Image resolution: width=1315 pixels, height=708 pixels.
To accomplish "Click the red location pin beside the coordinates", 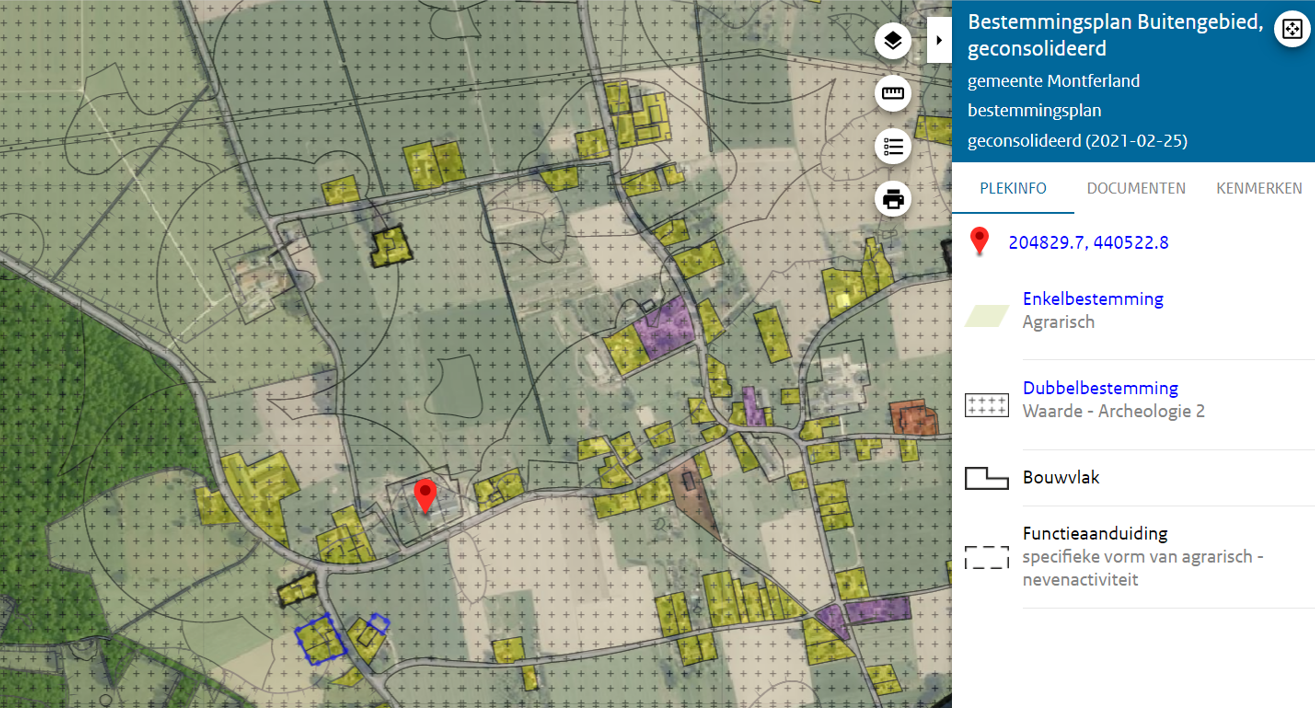I will (980, 242).
